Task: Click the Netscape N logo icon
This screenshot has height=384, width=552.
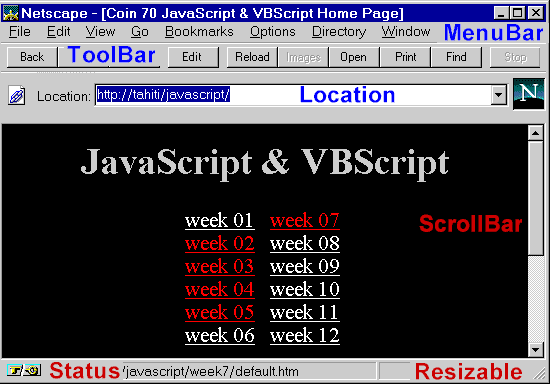Action: [528, 94]
